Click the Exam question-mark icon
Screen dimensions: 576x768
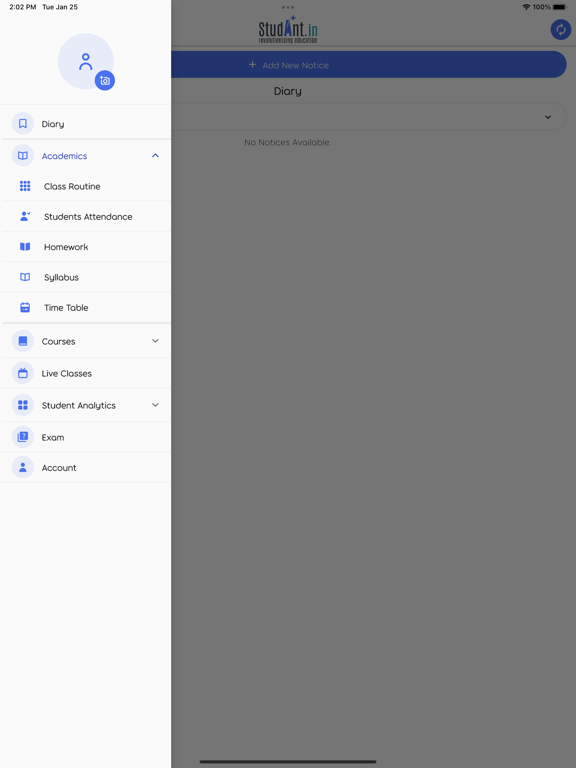pos(23,437)
